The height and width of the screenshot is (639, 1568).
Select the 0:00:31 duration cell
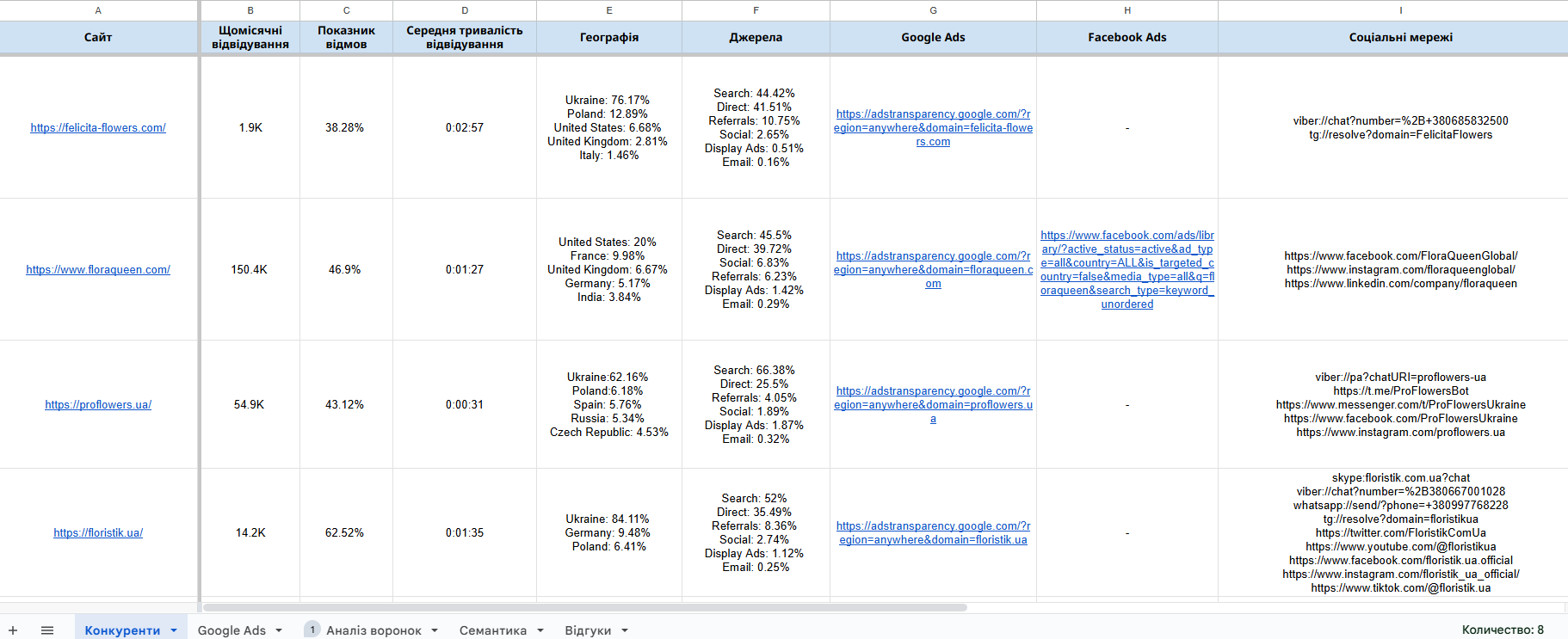465,405
